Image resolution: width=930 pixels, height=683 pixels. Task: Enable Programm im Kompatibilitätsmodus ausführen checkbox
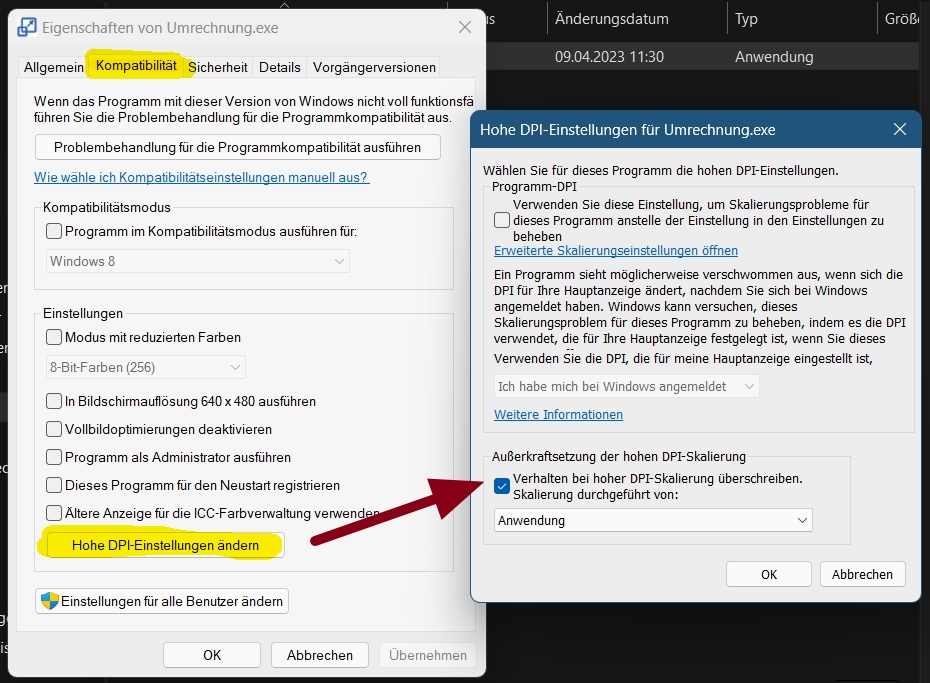(x=54, y=231)
